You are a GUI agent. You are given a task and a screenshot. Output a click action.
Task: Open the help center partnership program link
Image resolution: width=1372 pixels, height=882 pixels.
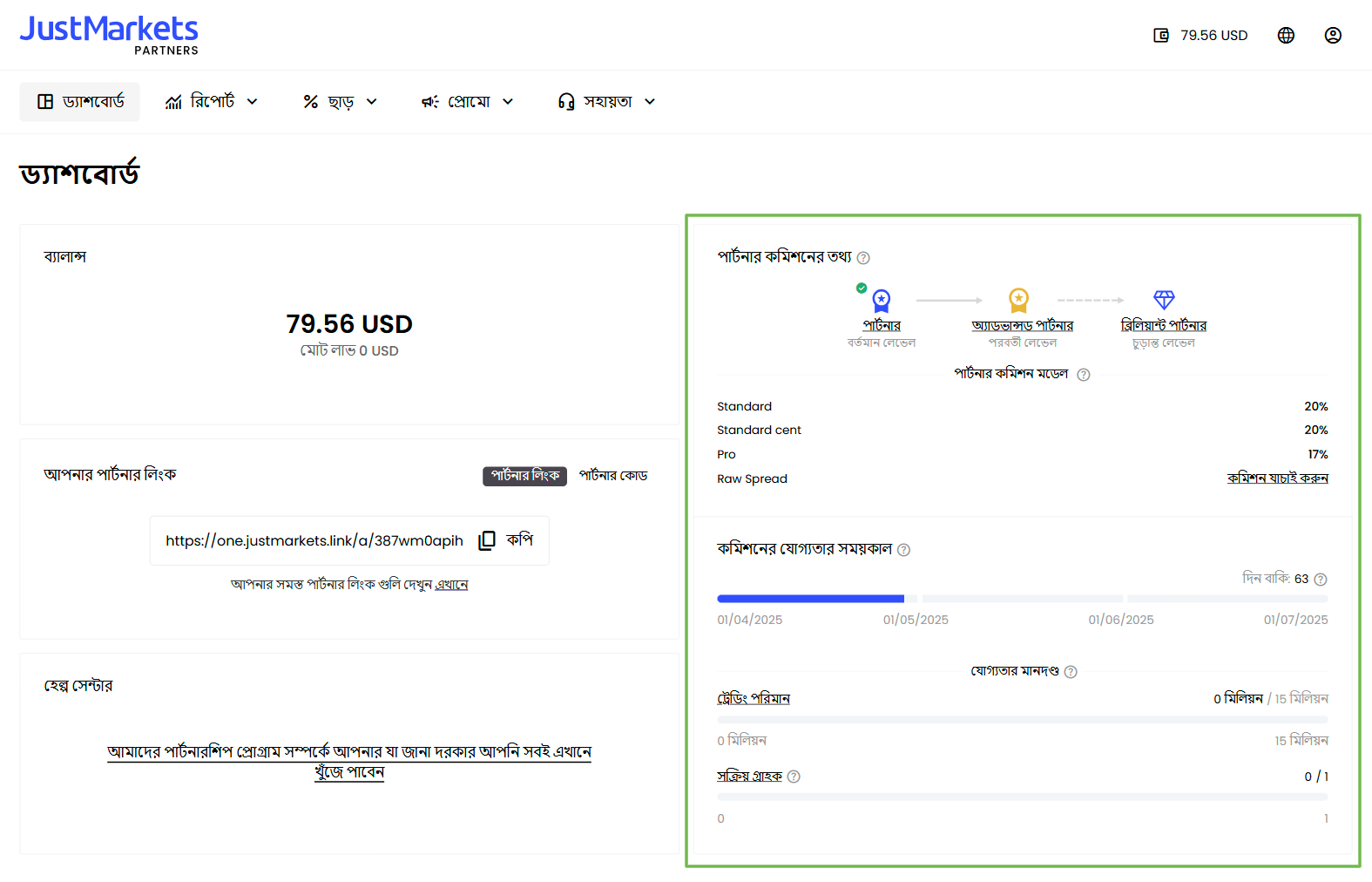(x=349, y=762)
